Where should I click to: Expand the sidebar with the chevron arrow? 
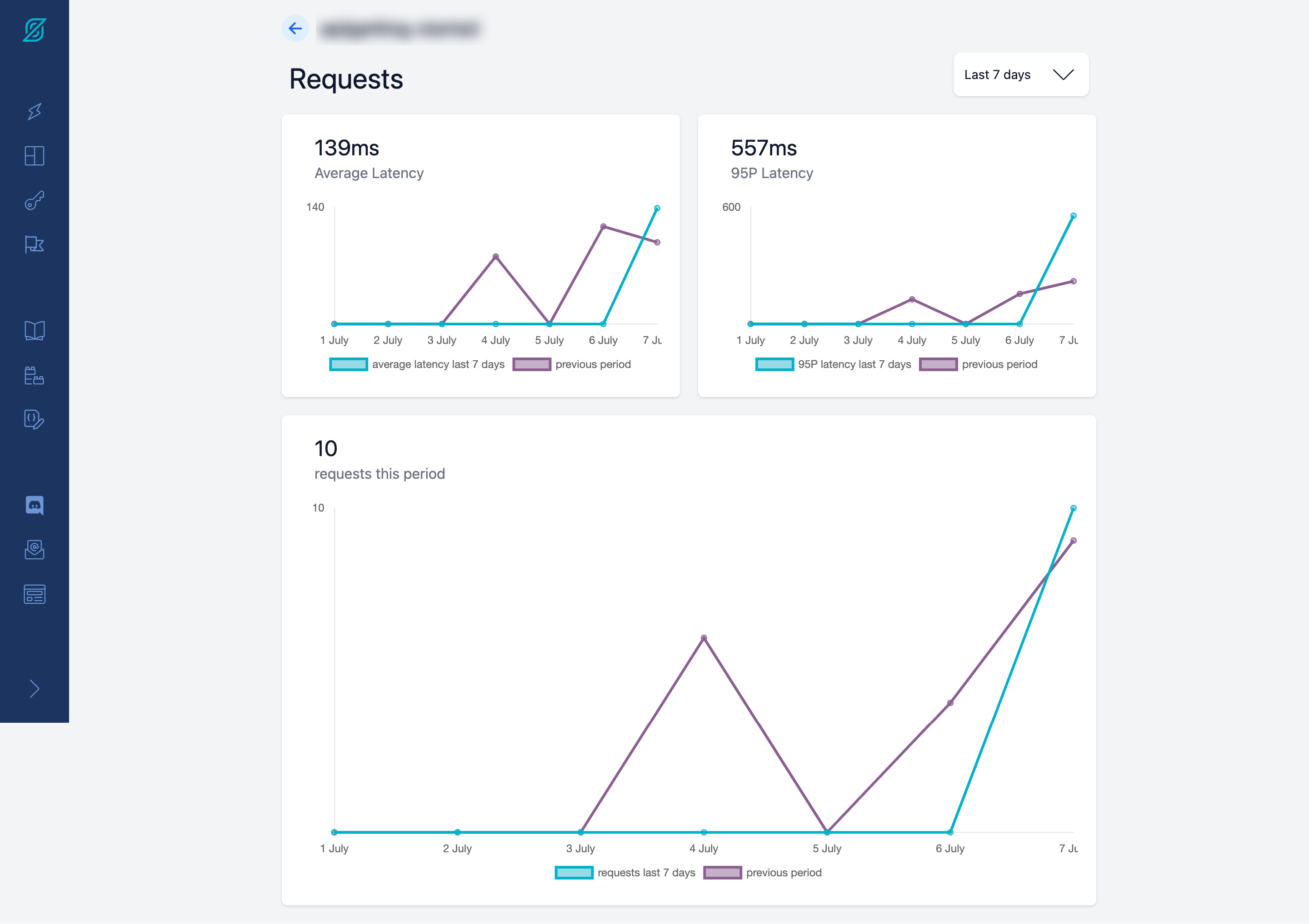[34, 689]
